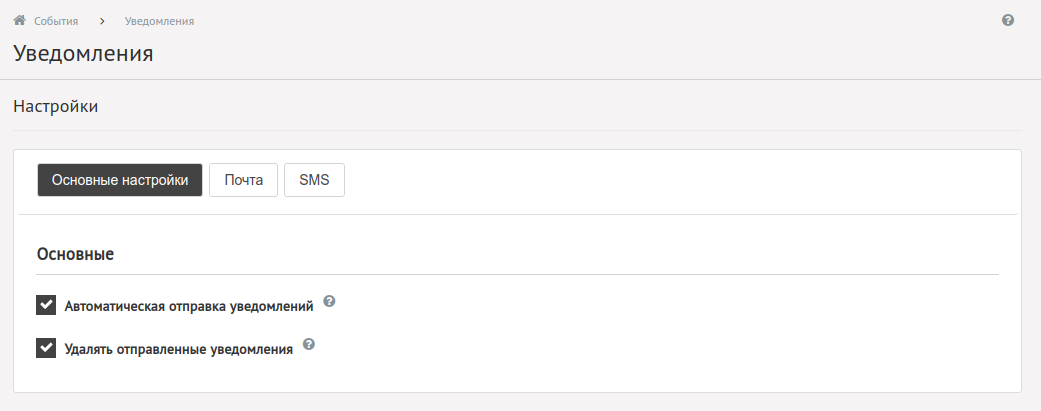The width and height of the screenshot is (1041, 411).
Task: Click the Удалять отправленные уведомления label text
Action: [179, 349]
